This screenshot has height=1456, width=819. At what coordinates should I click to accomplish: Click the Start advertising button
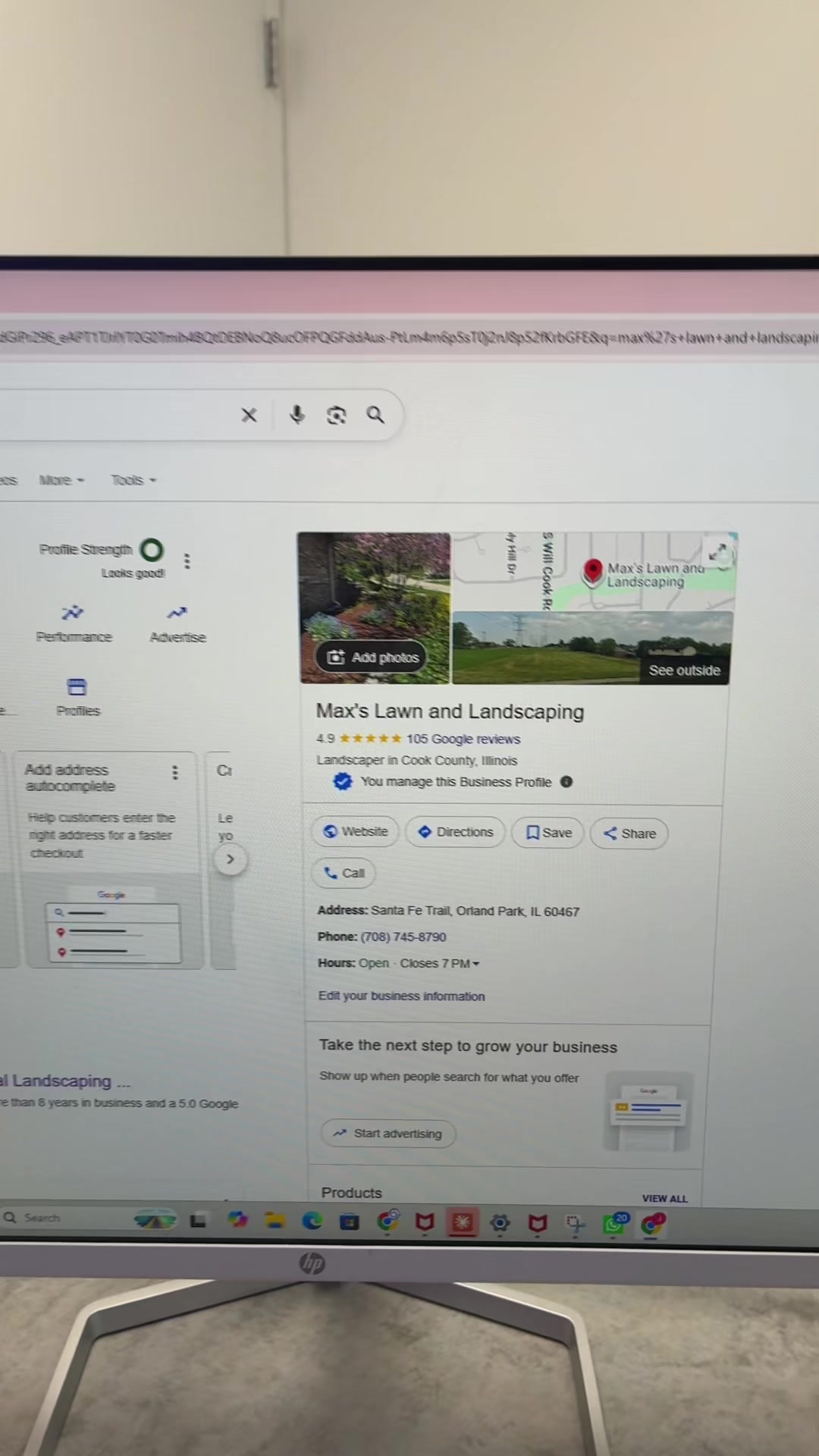tap(388, 1133)
